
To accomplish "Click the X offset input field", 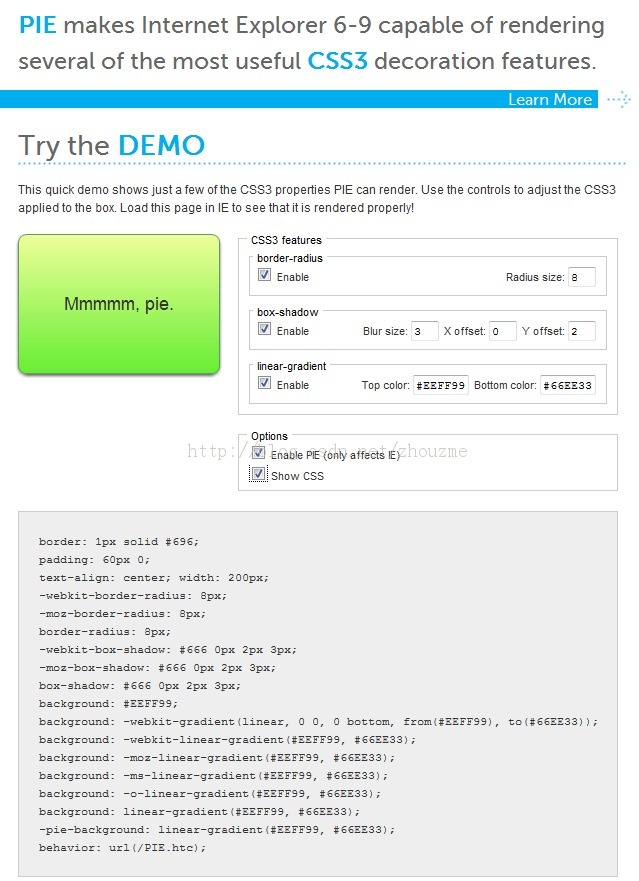I will click(503, 331).
